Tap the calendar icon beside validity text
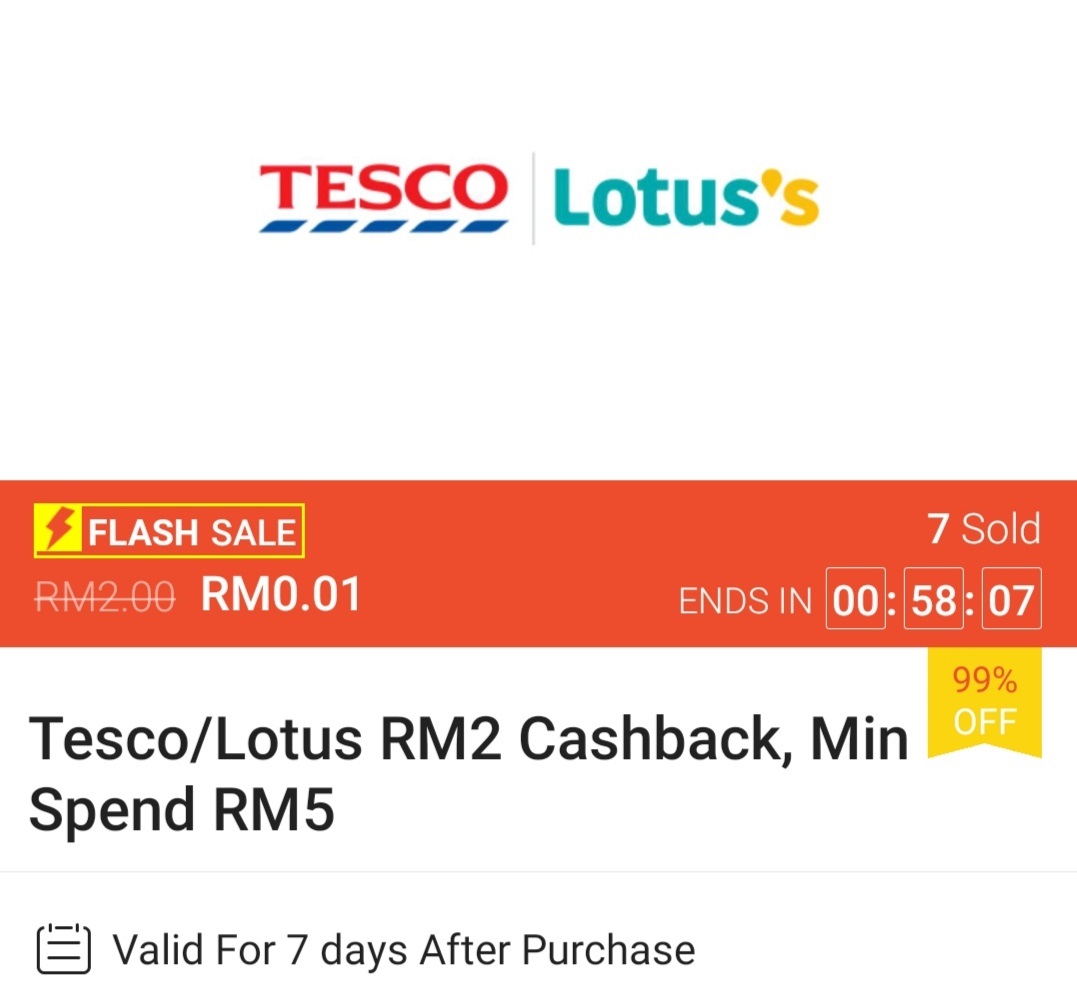Image resolution: width=1077 pixels, height=1007 pixels. [x=64, y=950]
